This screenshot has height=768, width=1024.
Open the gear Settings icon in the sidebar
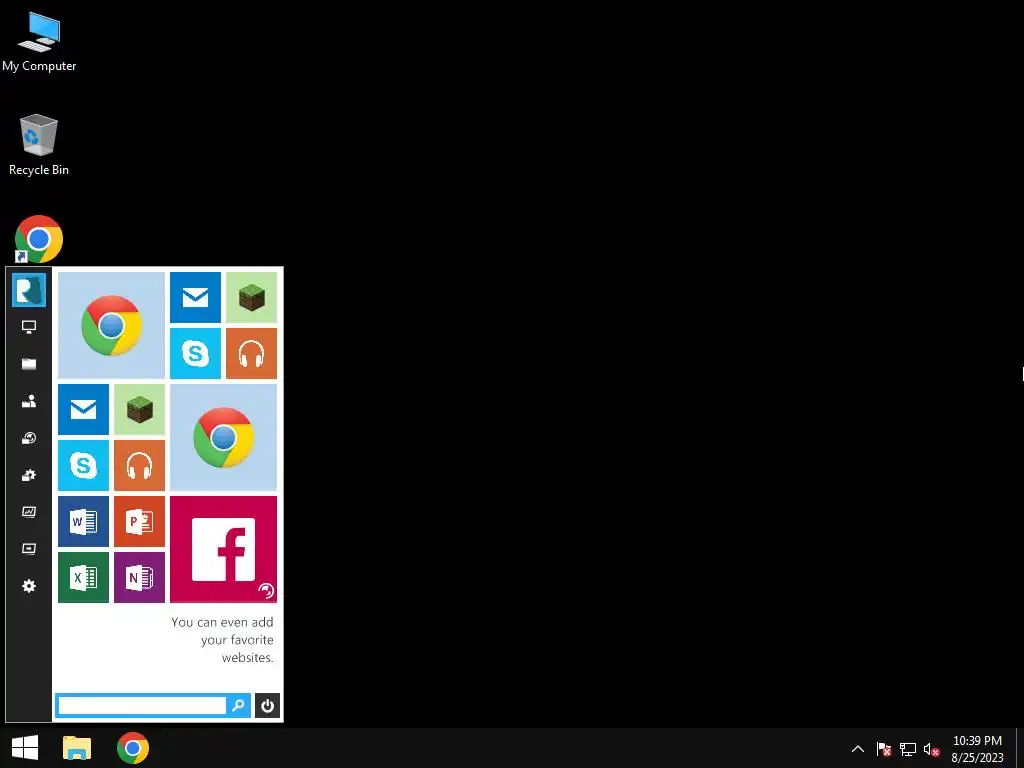pos(29,586)
